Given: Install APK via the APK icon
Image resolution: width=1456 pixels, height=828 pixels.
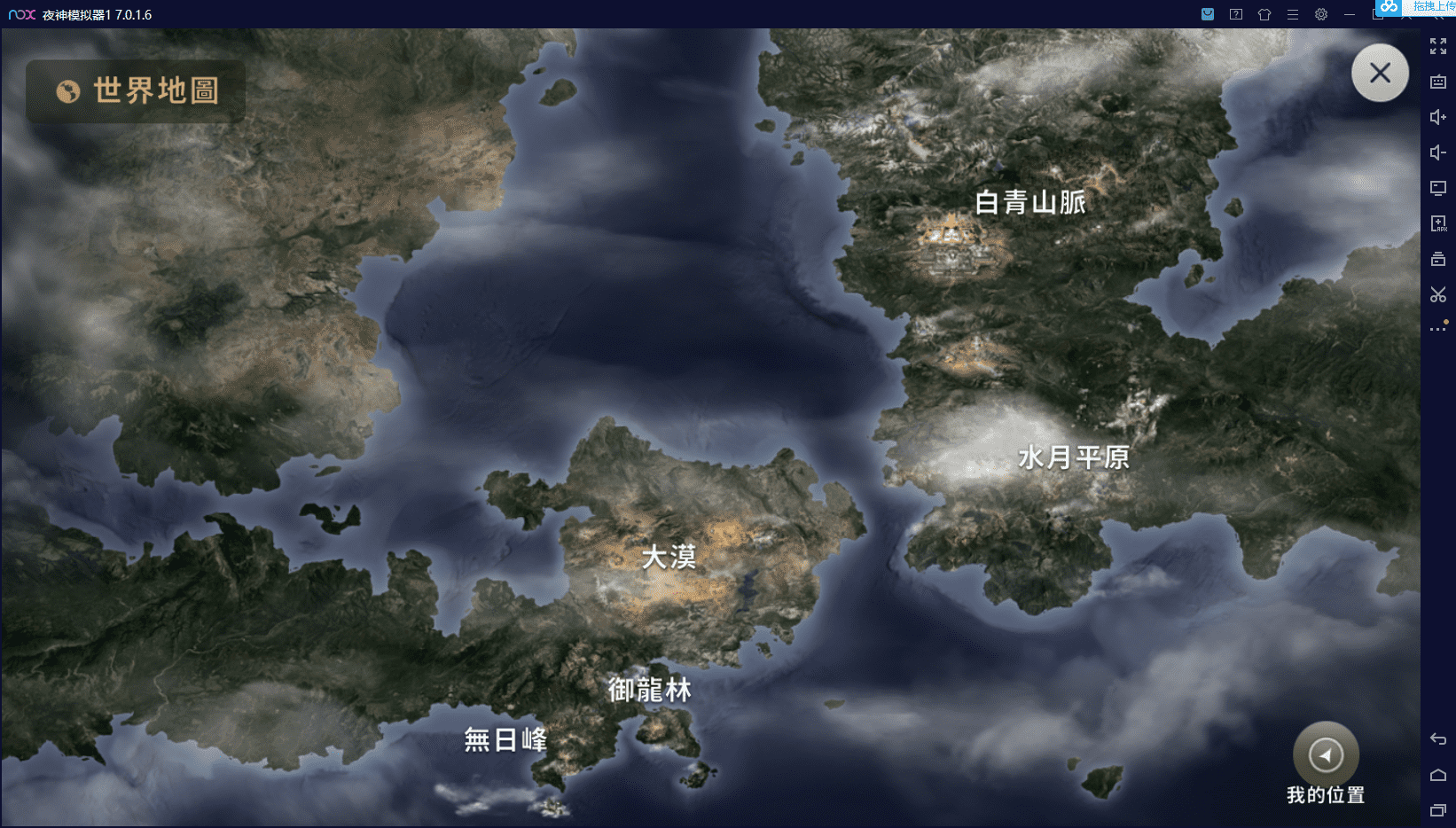Looking at the screenshot, I should (1438, 223).
